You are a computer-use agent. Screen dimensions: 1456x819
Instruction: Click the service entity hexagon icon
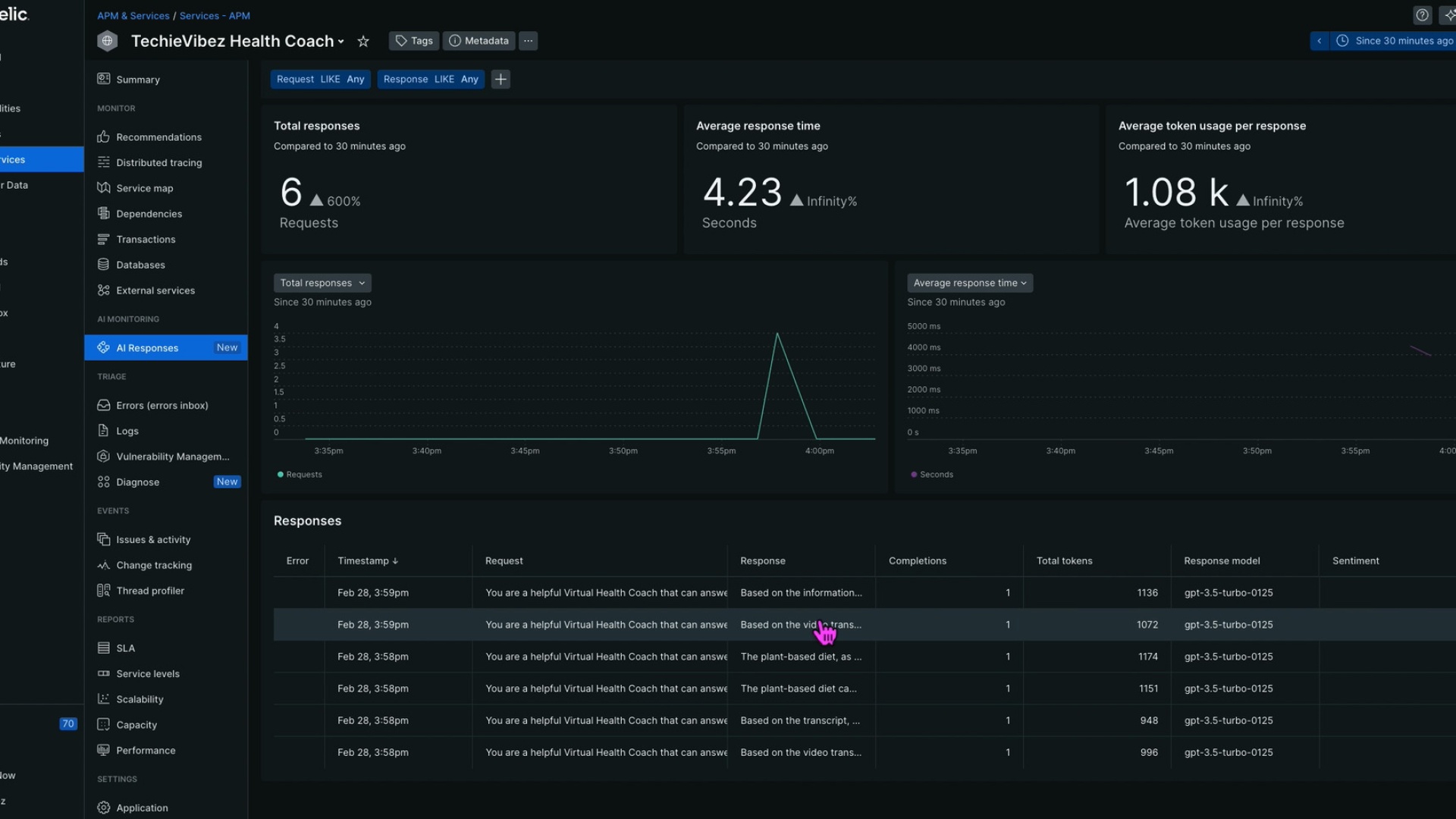tap(108, 41)
